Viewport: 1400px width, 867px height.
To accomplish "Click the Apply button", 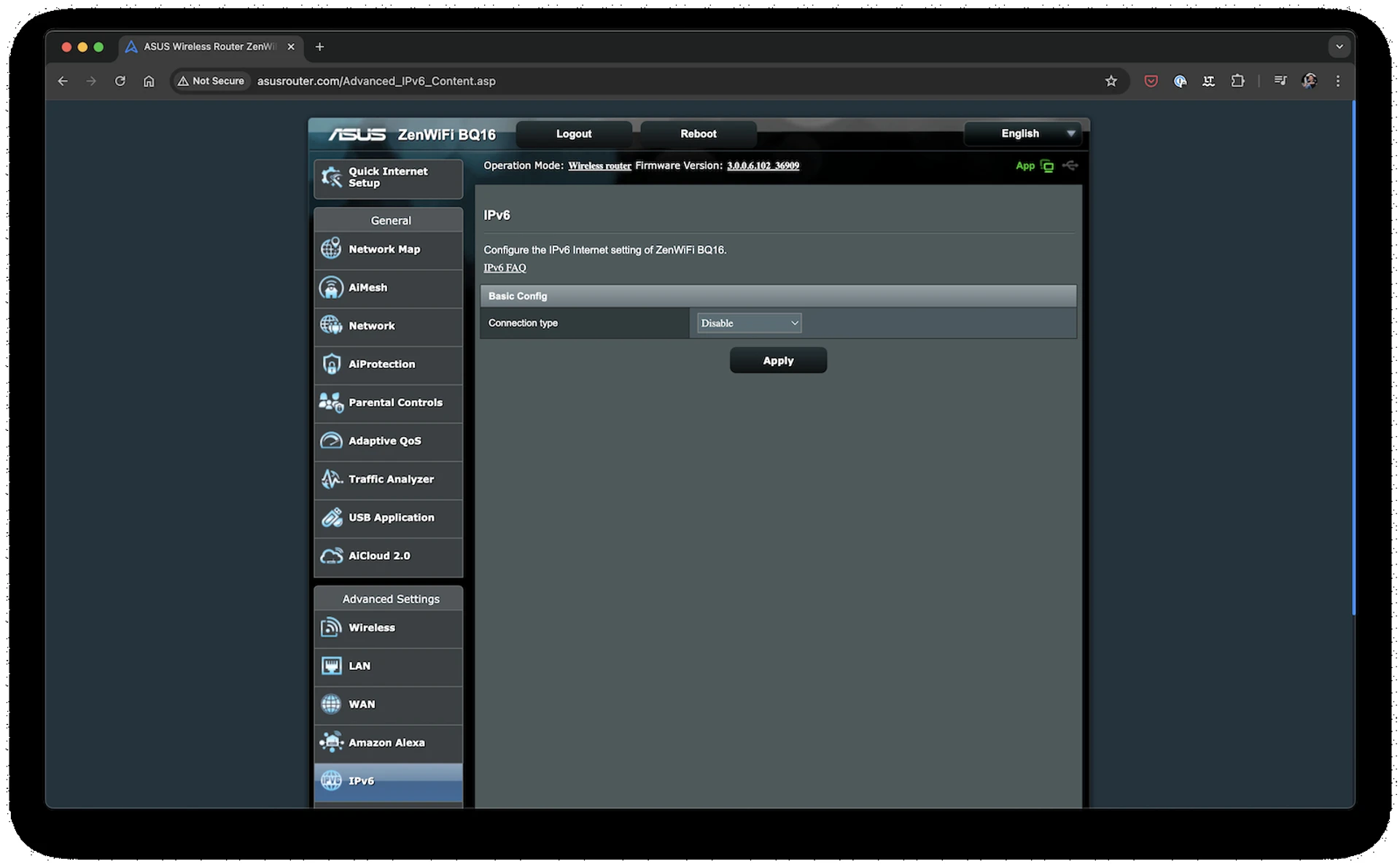I will 778,361.
